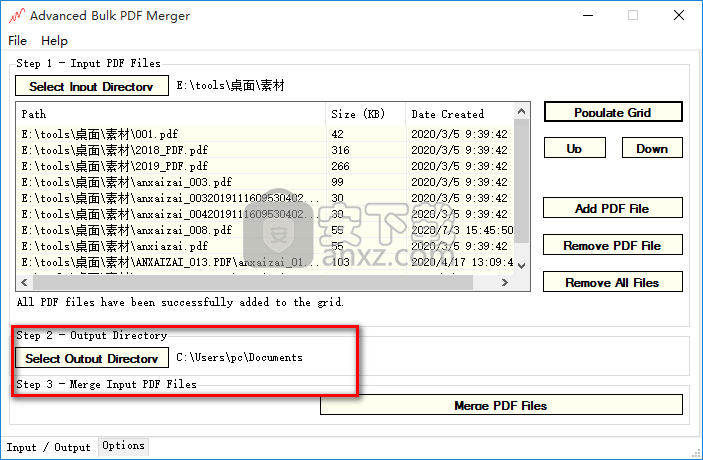Click the grid's vertical scroll down arrow
The height and width of the screenshot is (460, 703).
521,265
